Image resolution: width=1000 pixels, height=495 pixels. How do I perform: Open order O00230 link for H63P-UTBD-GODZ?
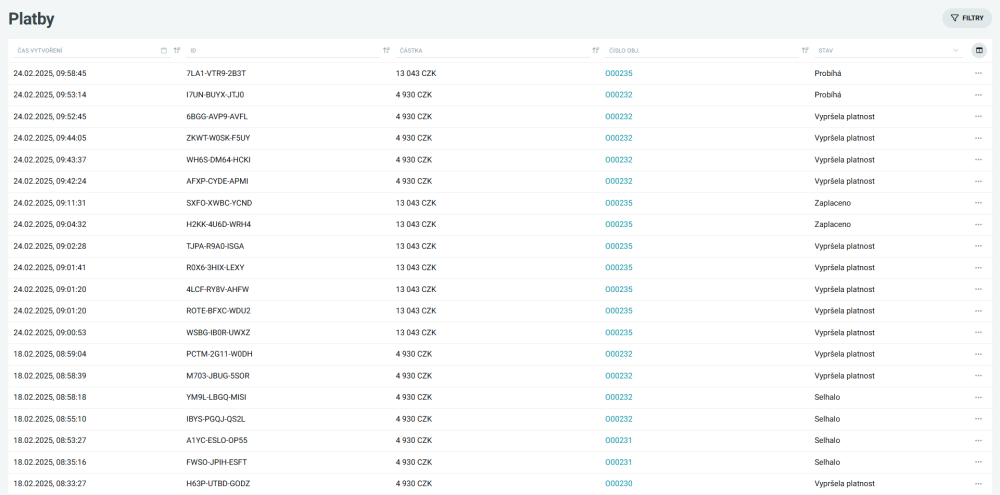[x=619, y=484]
